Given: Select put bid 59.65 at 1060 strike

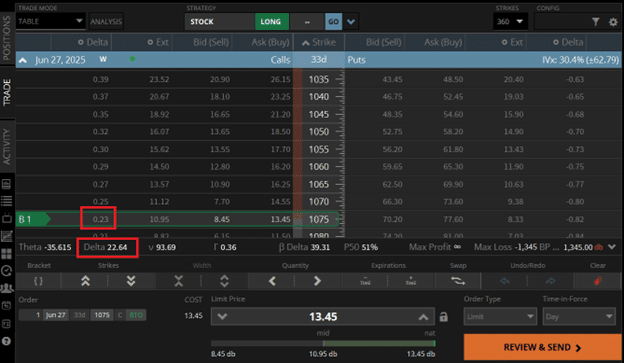Looking at the screenshot, I should 392,167.
